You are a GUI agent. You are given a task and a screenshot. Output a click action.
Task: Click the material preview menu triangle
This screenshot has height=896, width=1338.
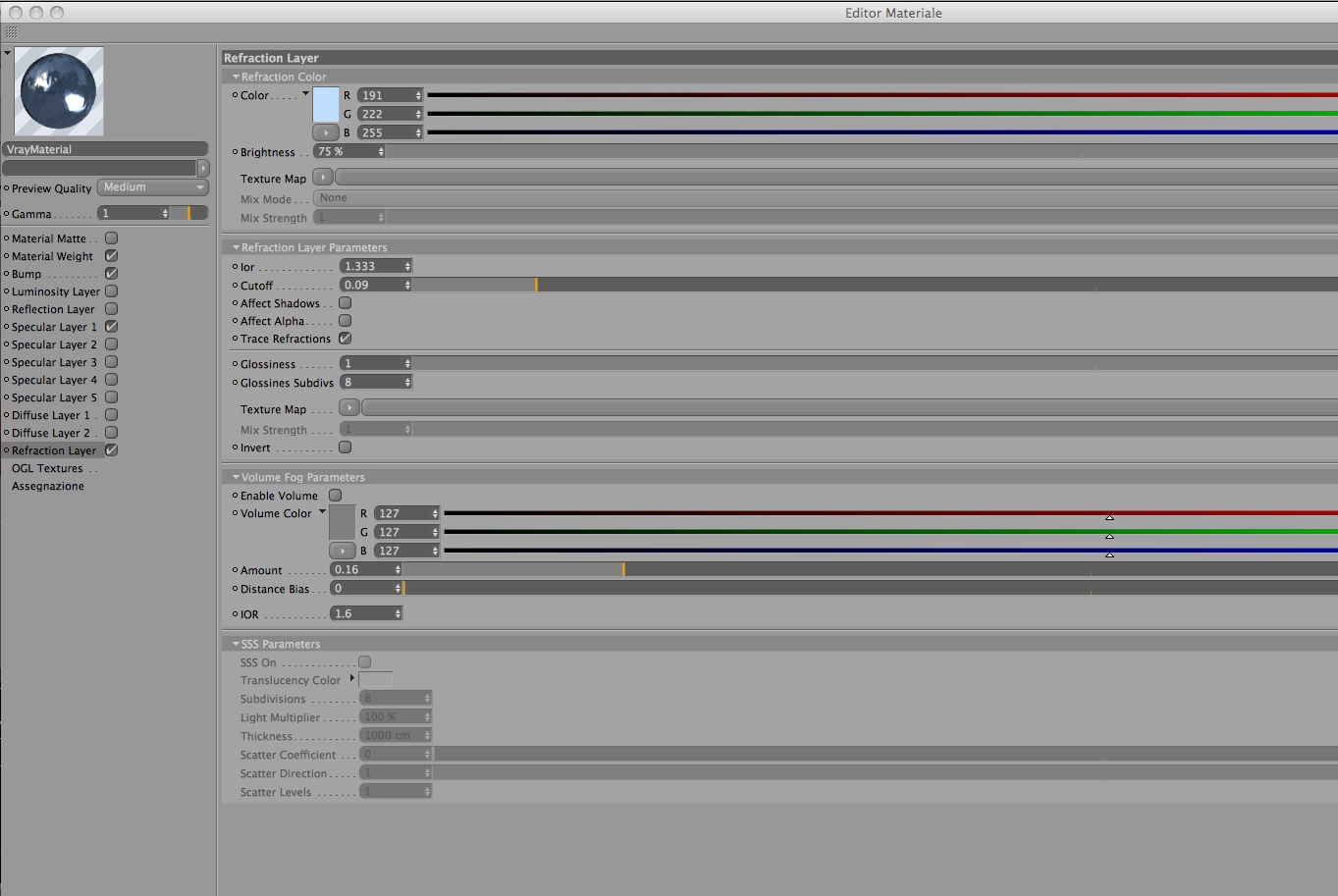8,53
